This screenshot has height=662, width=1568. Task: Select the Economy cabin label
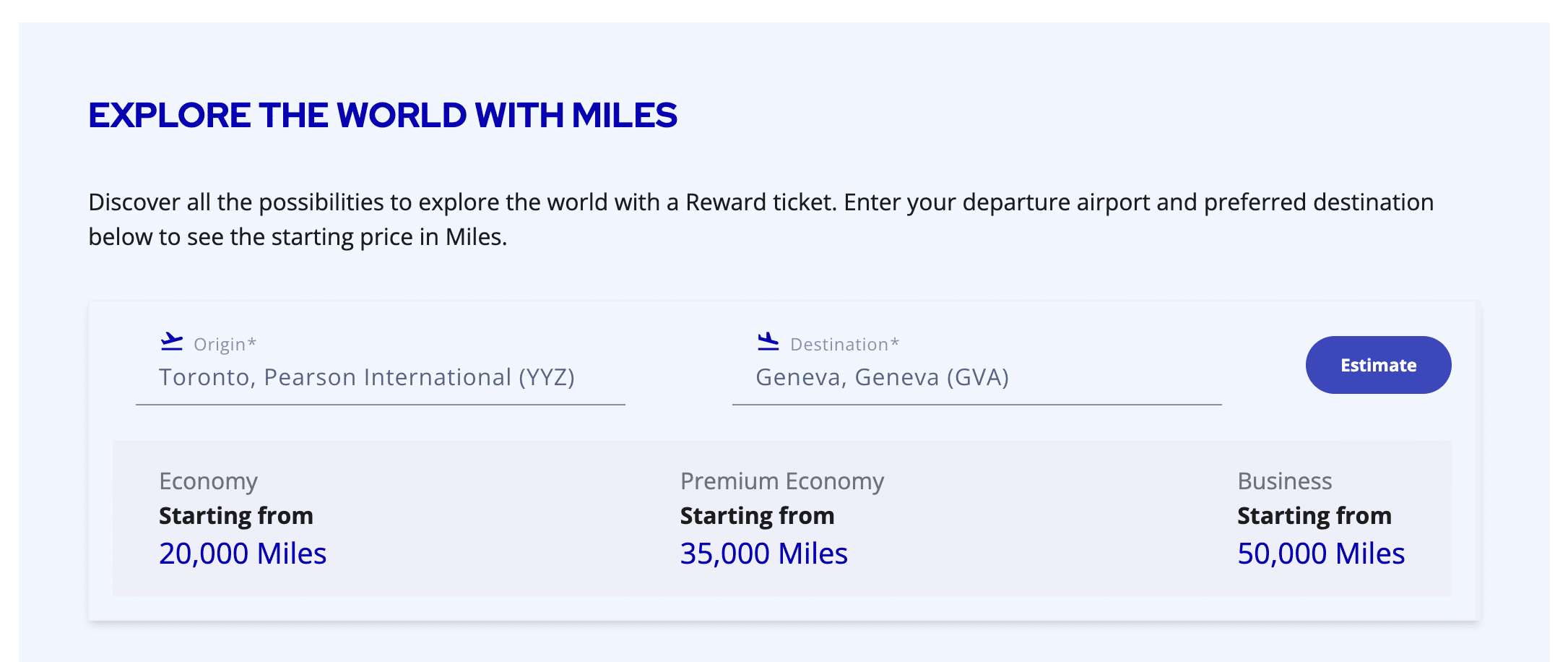[x=208, y=481]
